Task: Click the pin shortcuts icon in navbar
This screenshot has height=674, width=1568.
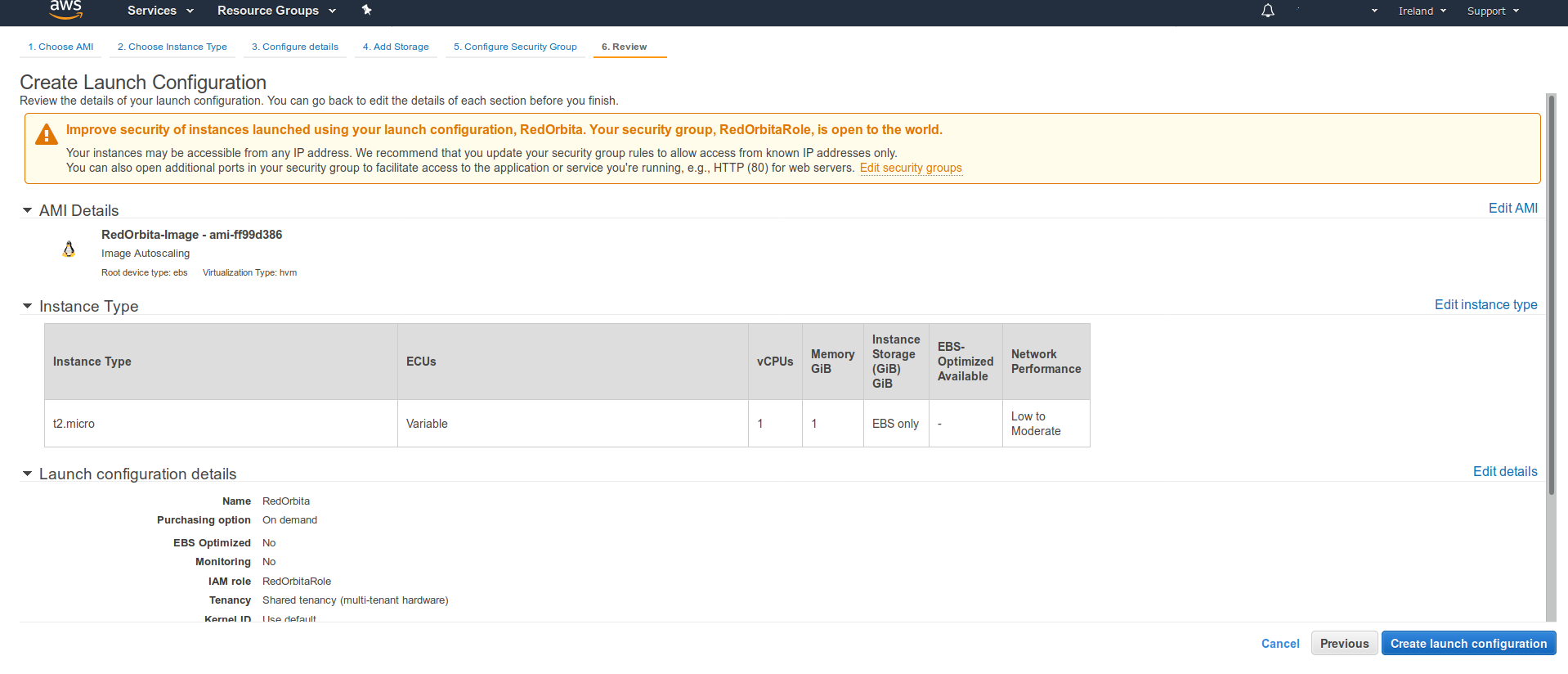Action: [366, 11]
